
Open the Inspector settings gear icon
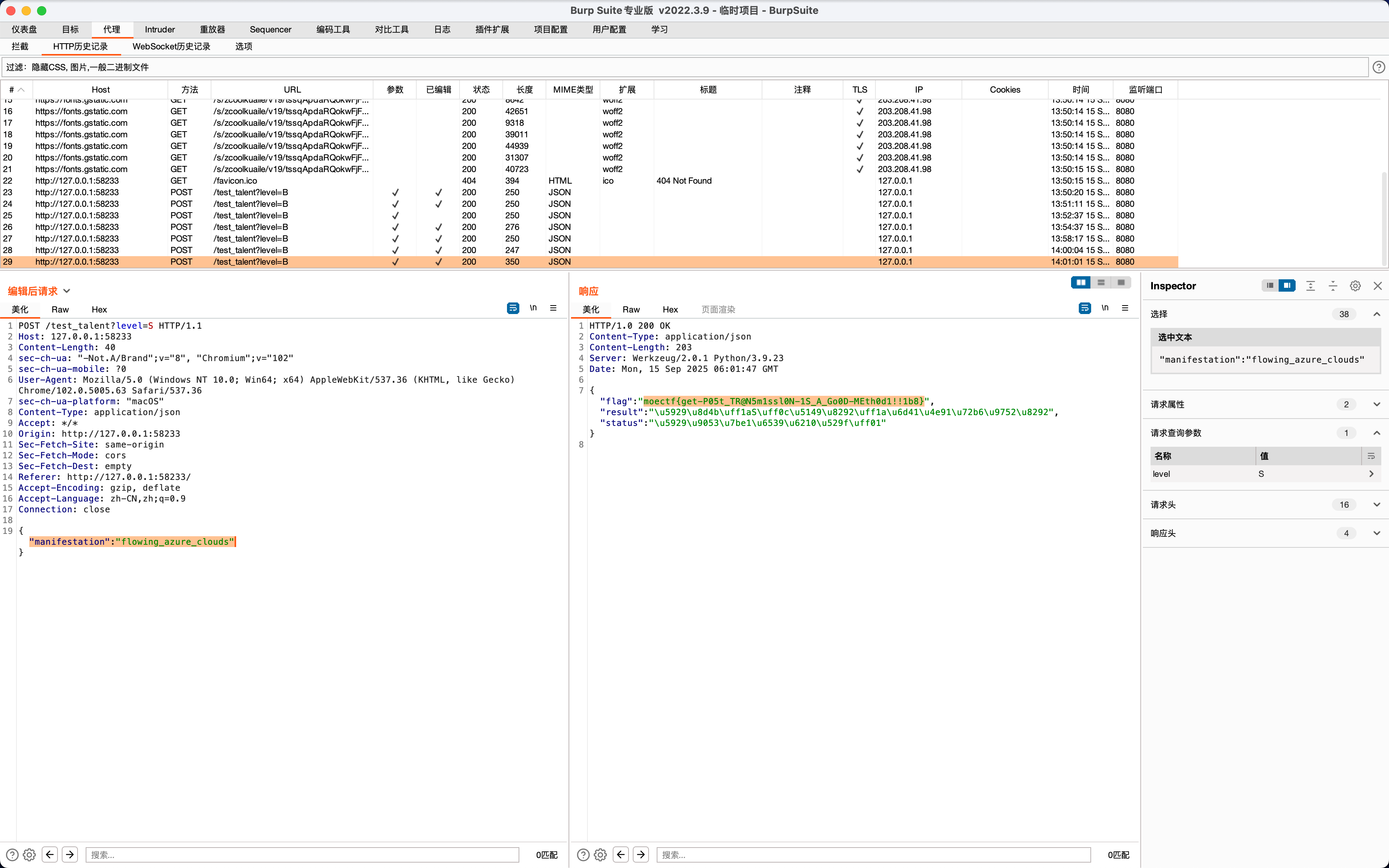coord(1355,286)
